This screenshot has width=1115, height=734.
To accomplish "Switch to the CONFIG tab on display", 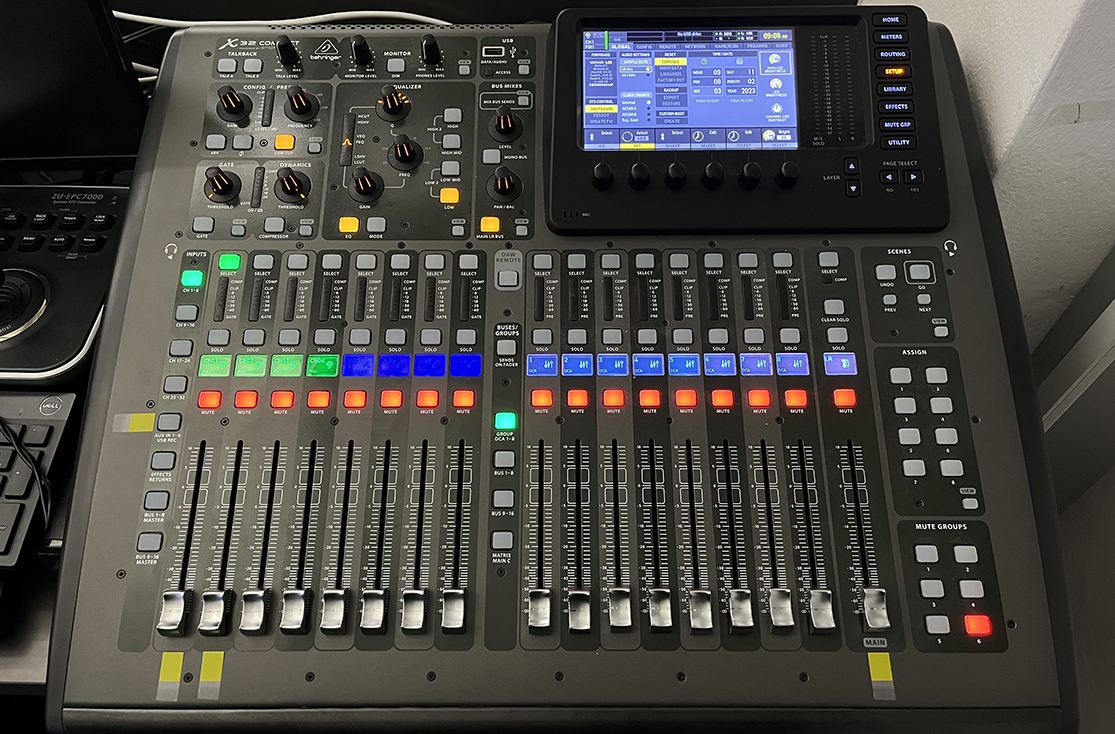I will tap(644, 46).
